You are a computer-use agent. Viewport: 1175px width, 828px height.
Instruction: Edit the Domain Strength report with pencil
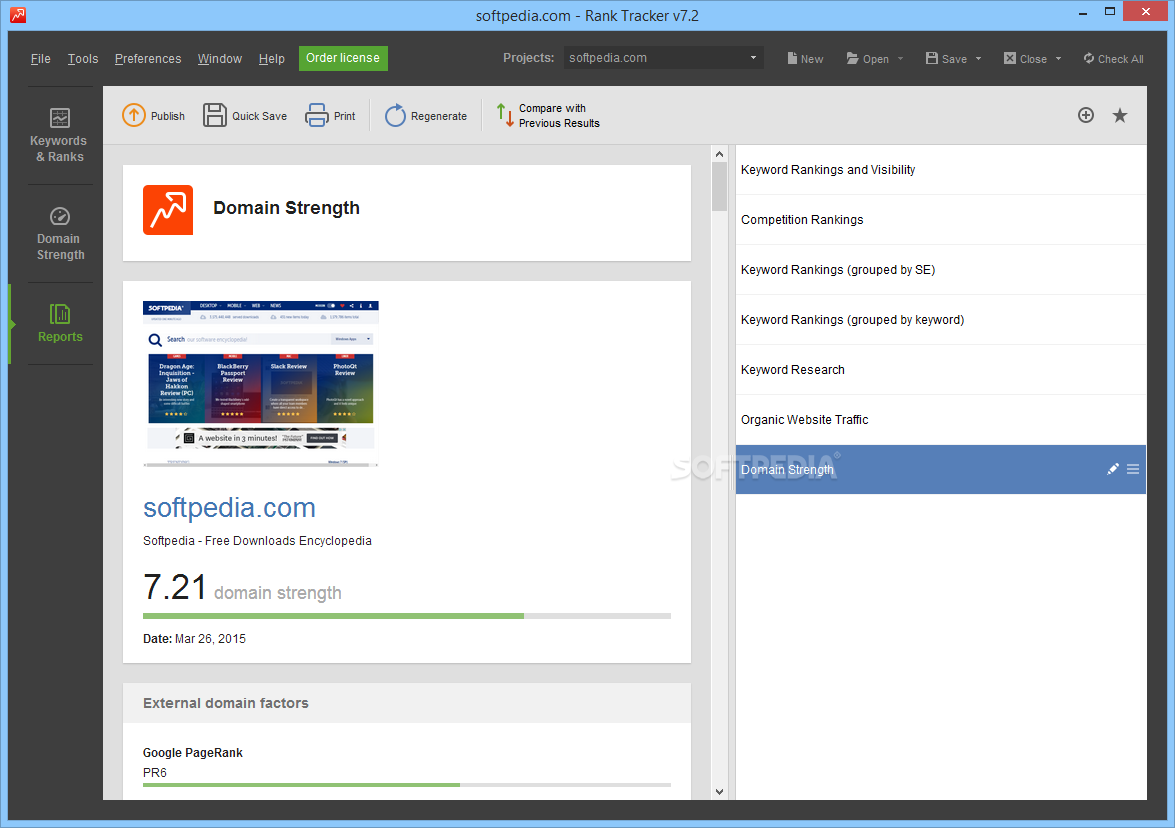[1113, 469]
